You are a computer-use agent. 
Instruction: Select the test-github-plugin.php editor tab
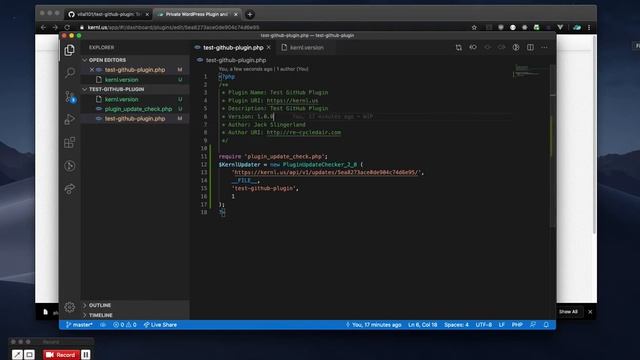(233, 48)
